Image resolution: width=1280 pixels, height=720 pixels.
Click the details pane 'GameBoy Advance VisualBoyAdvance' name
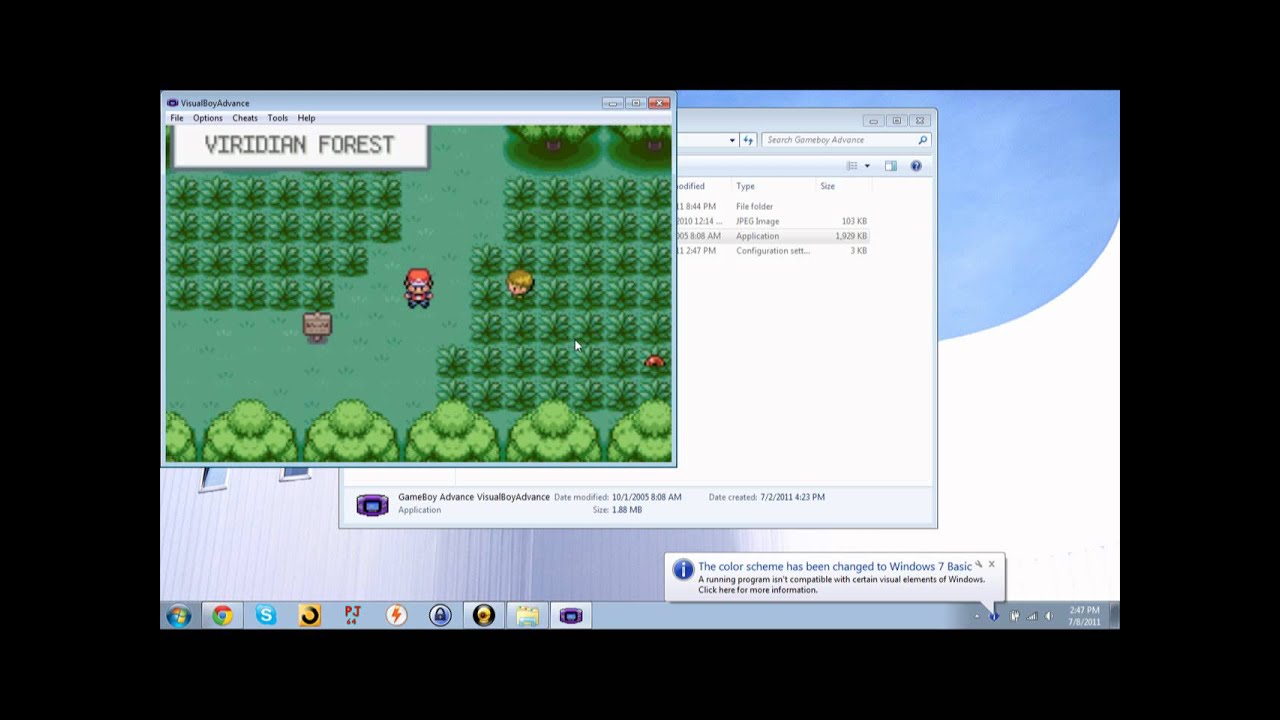pyautogui.click(x=474, y=497)
